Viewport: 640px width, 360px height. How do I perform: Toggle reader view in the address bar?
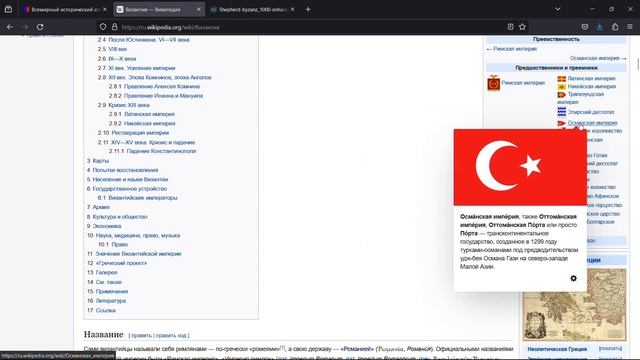(510, 27)
